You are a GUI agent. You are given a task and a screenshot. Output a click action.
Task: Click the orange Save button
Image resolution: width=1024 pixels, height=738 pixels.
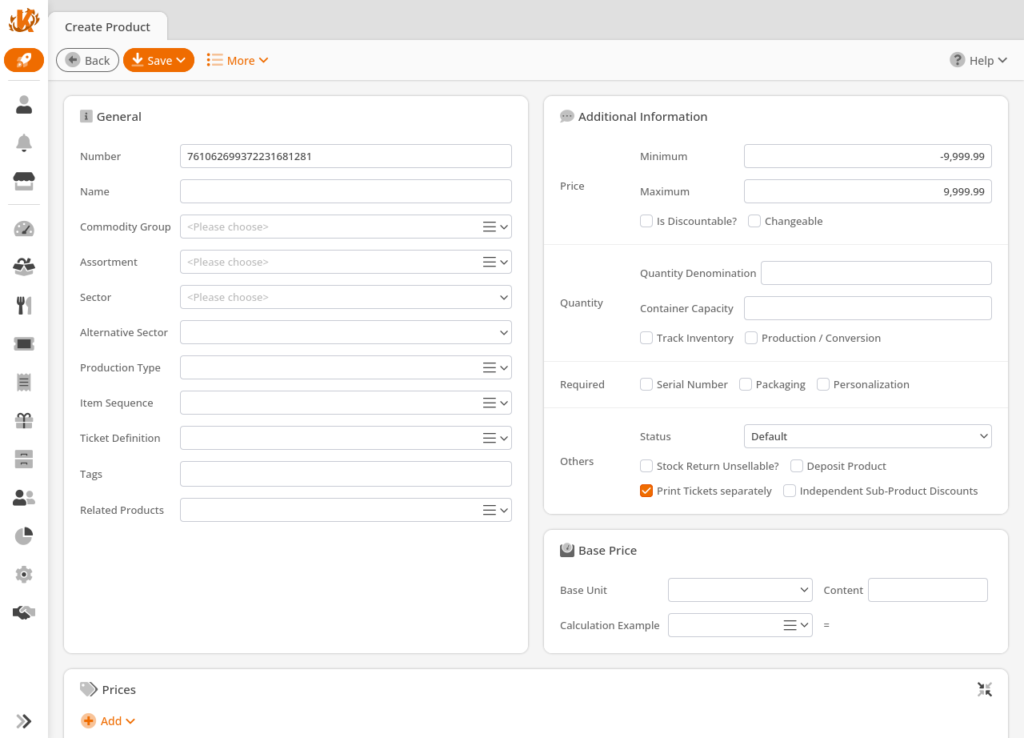click(x=159, y=60)
